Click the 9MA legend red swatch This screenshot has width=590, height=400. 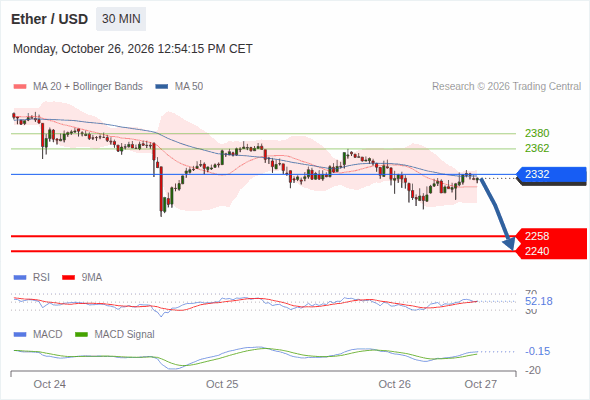click(x=68, y=278)
